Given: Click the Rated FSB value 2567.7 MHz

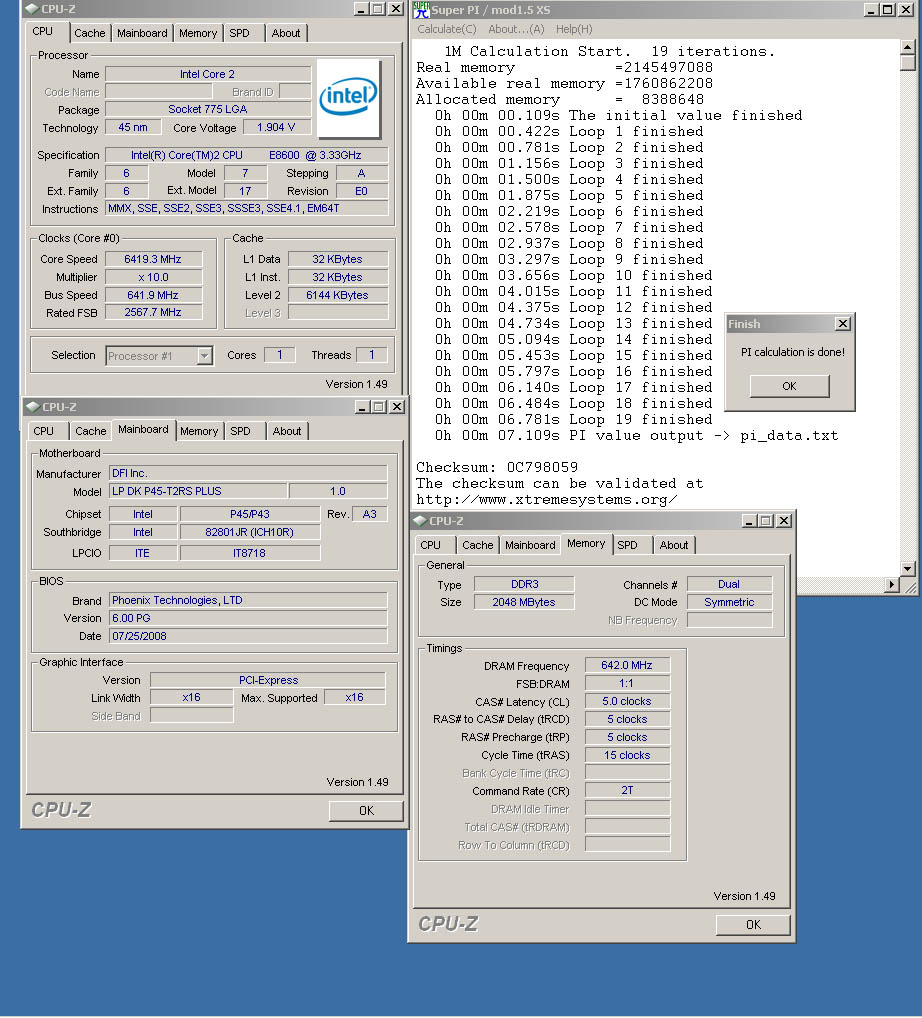Looking at the screenshot, I should (153, 312).
